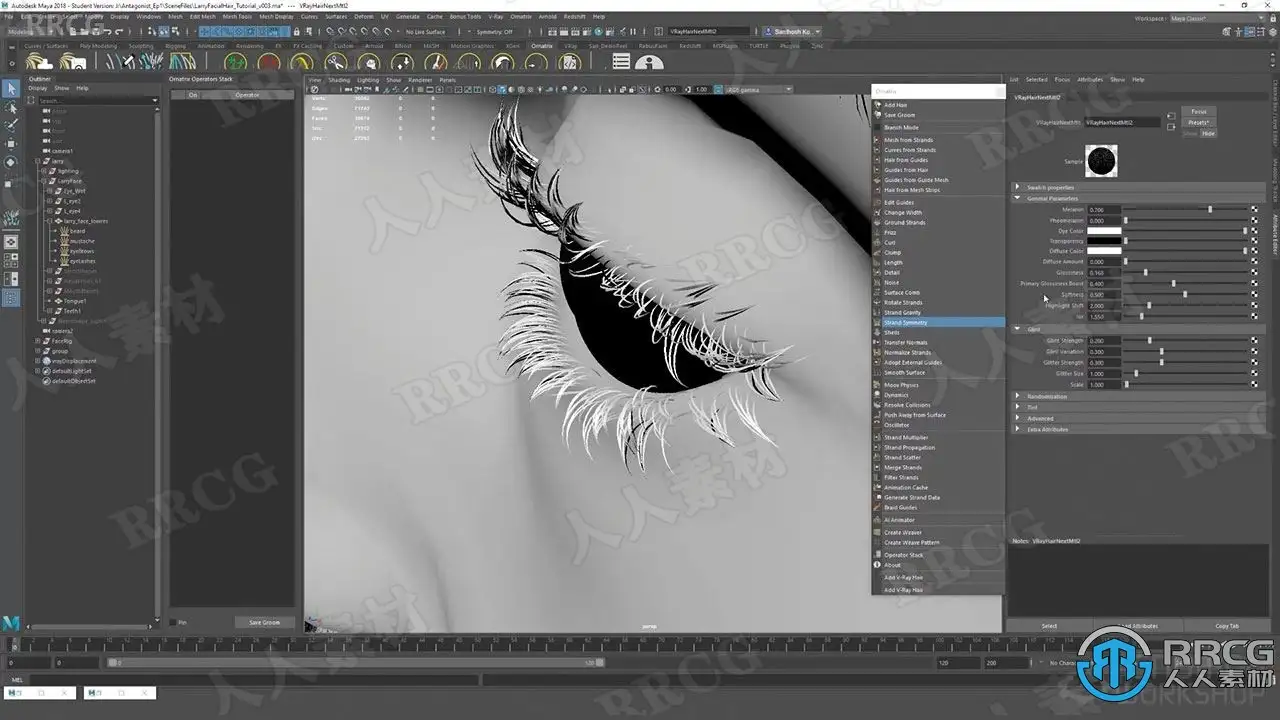1280x720 pixels.
Task: Click the Save Groom button
Action: (x=264, y=622)
